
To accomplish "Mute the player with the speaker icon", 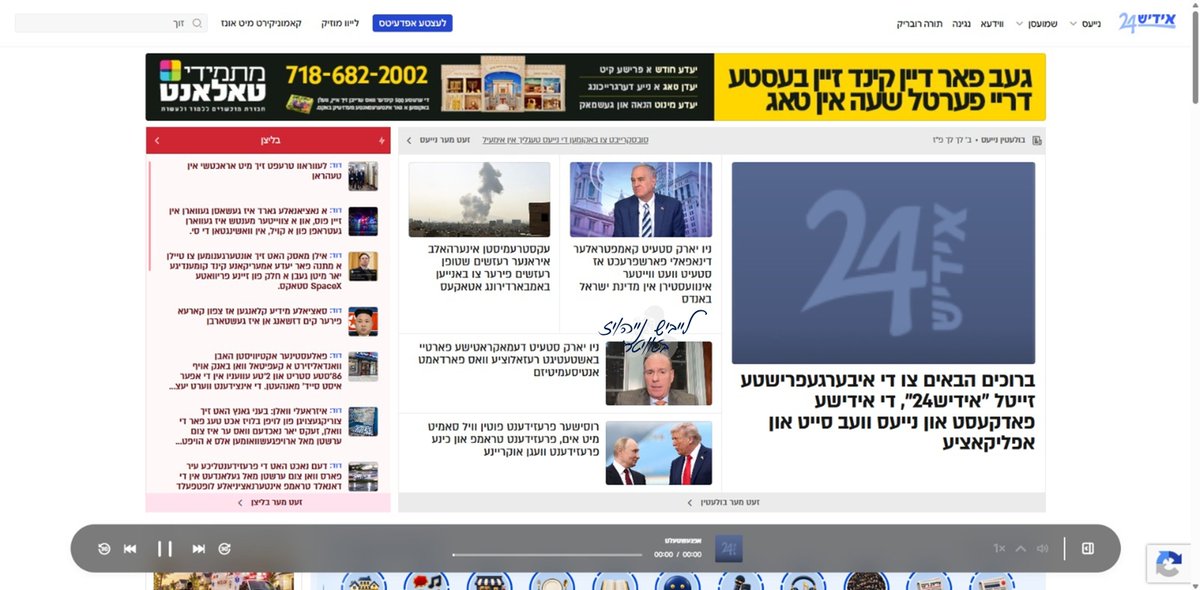I will (x=1043, y=549).
